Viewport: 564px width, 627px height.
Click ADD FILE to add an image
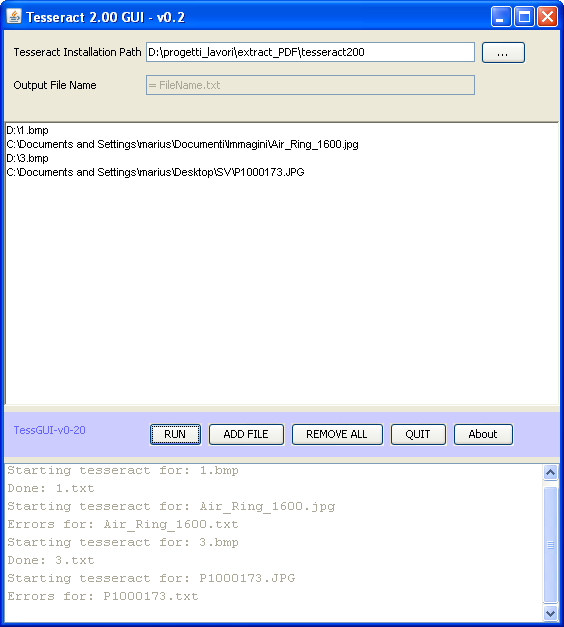(246, 434)
